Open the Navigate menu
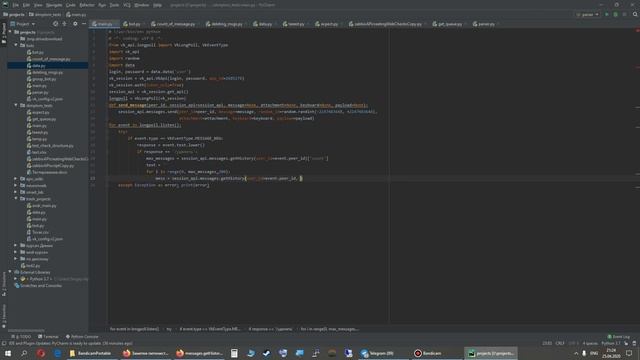The width and height of the screenshot is (640, 360). 54,5
